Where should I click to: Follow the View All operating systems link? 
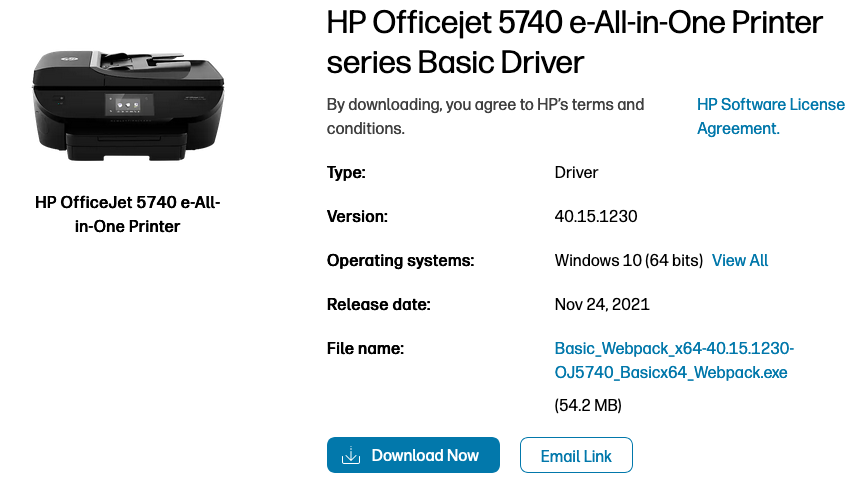pos(740,260)
